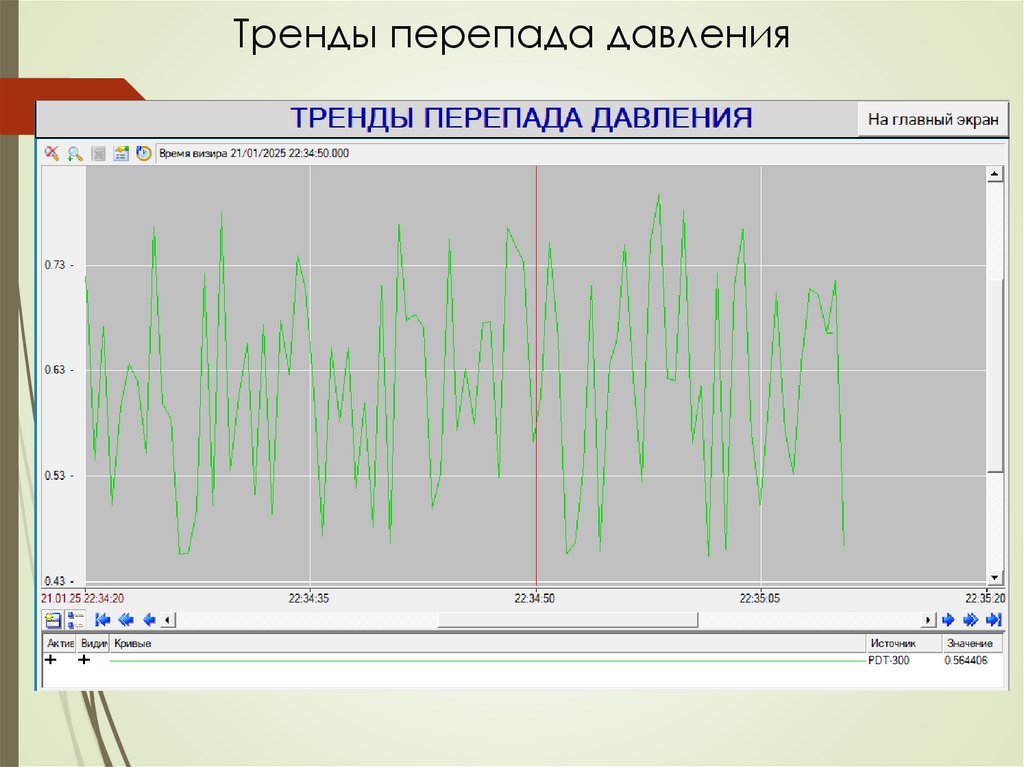Screen dimensions: 1024x767
Task: Click the horizontal time scrollbar thumb
Action: (568, 619)
